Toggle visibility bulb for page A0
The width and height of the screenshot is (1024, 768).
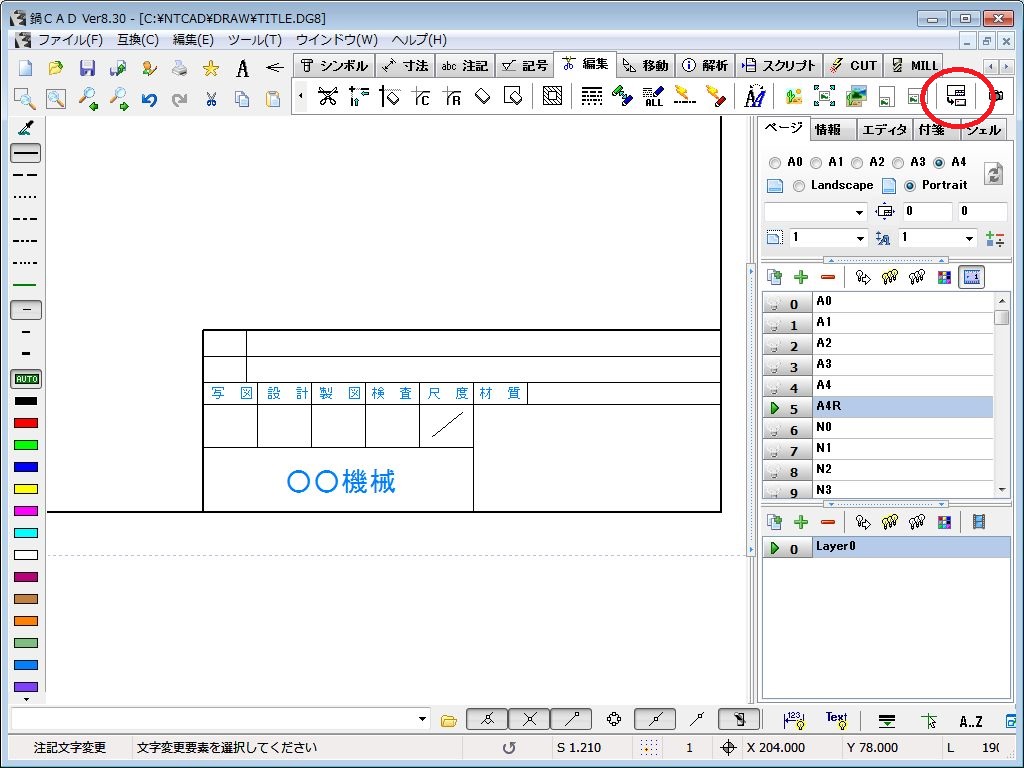pyautogui.click(x=774, y=304)
